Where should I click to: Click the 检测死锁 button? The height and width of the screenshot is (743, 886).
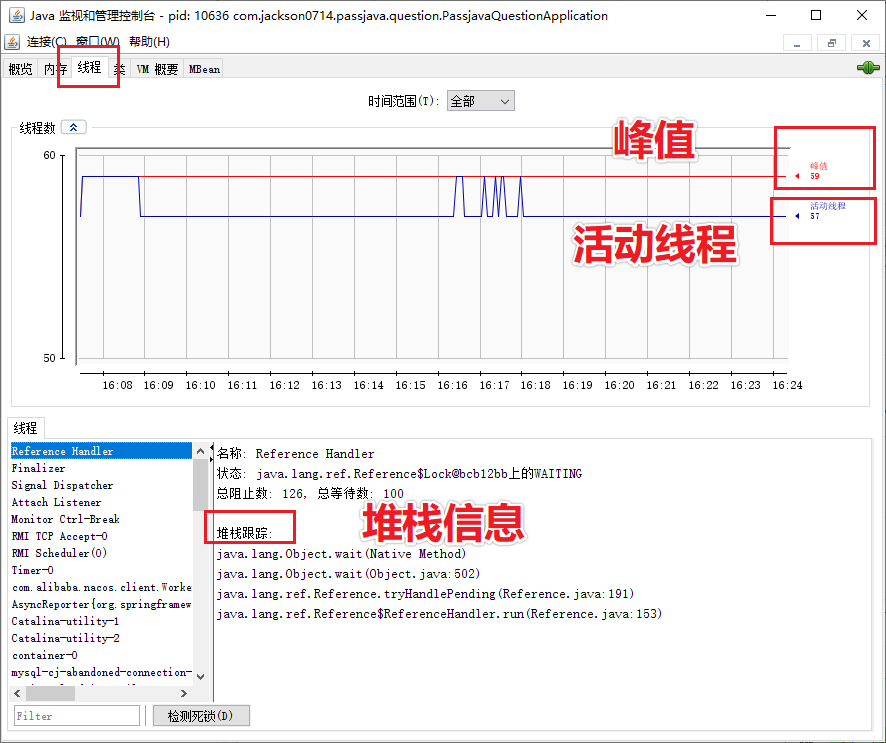[x=201, y=716]
